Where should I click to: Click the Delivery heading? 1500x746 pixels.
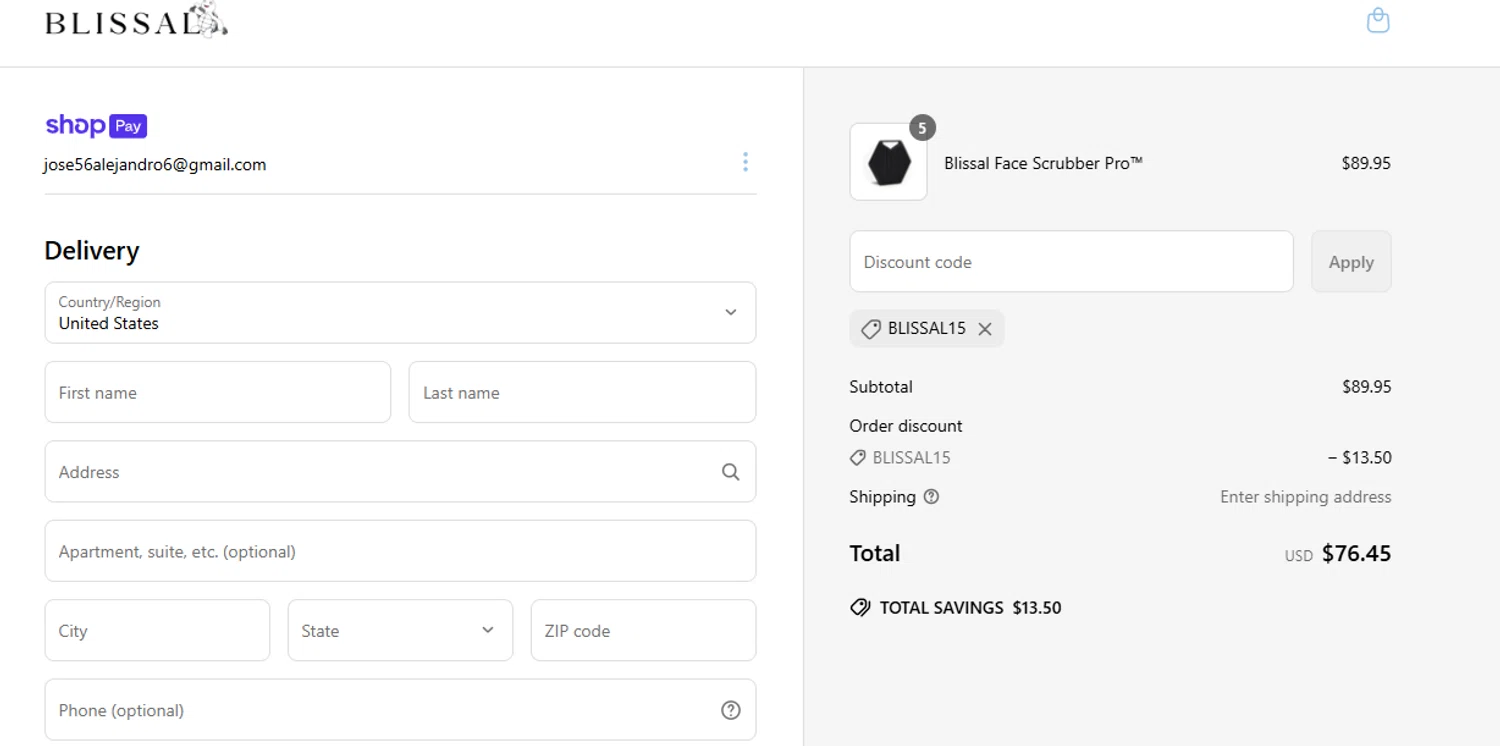[92, 250]
